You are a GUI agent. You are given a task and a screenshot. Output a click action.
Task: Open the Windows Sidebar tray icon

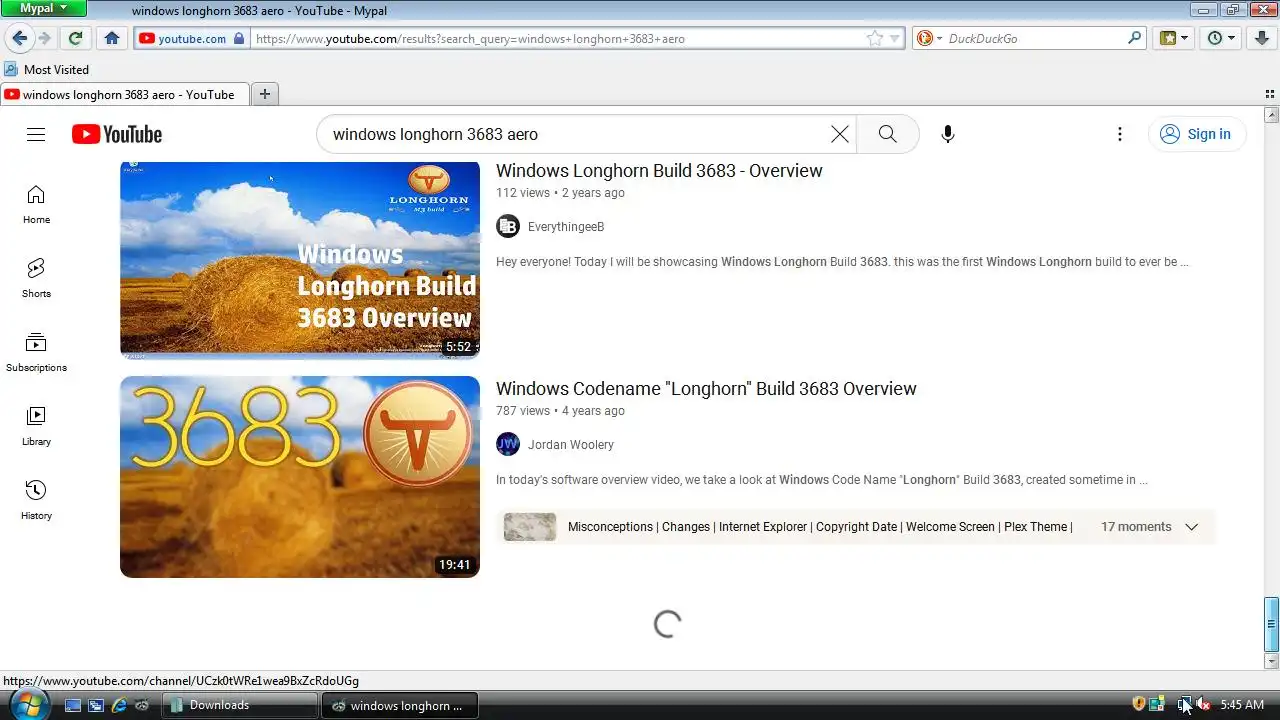(x=1157, y=704)
